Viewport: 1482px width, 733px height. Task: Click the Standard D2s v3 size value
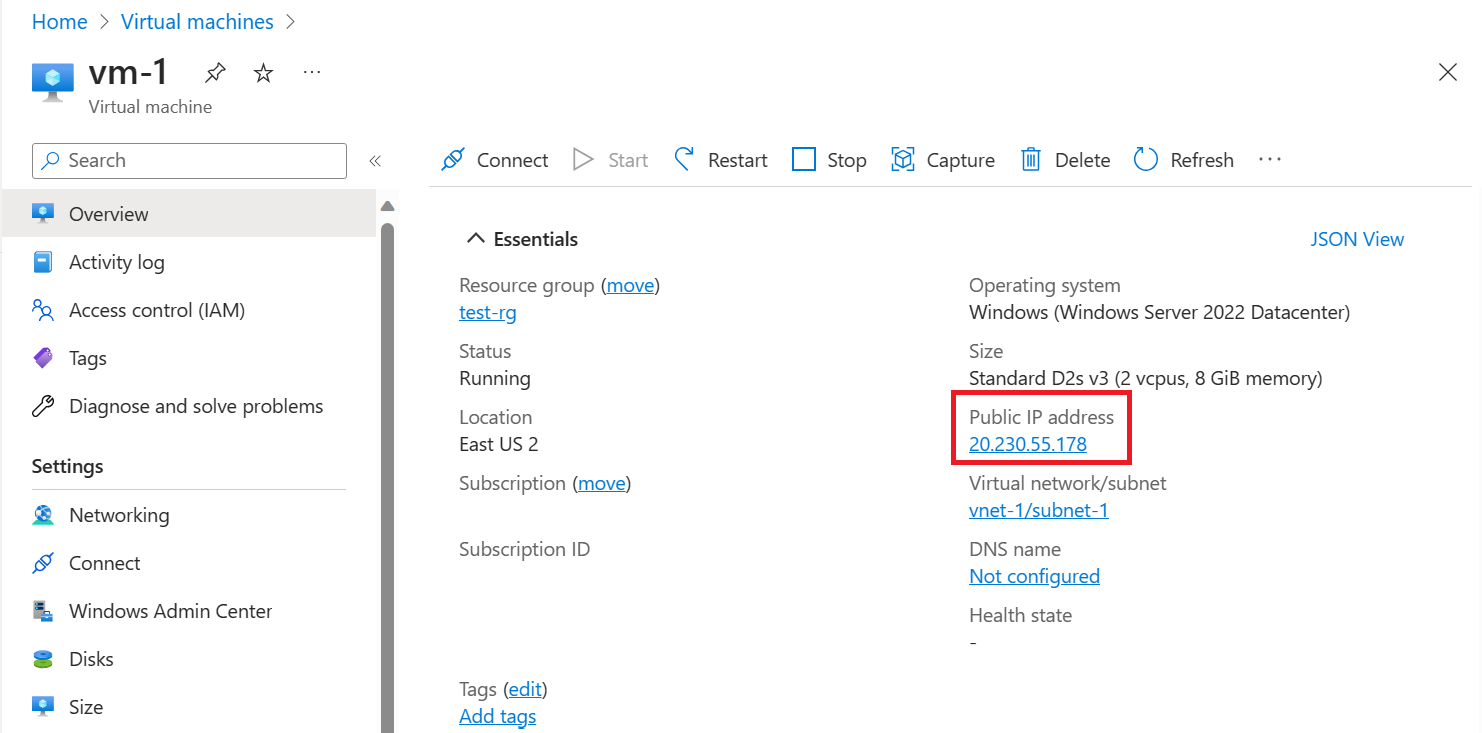pyautogui.click(x=1146, y=378)
